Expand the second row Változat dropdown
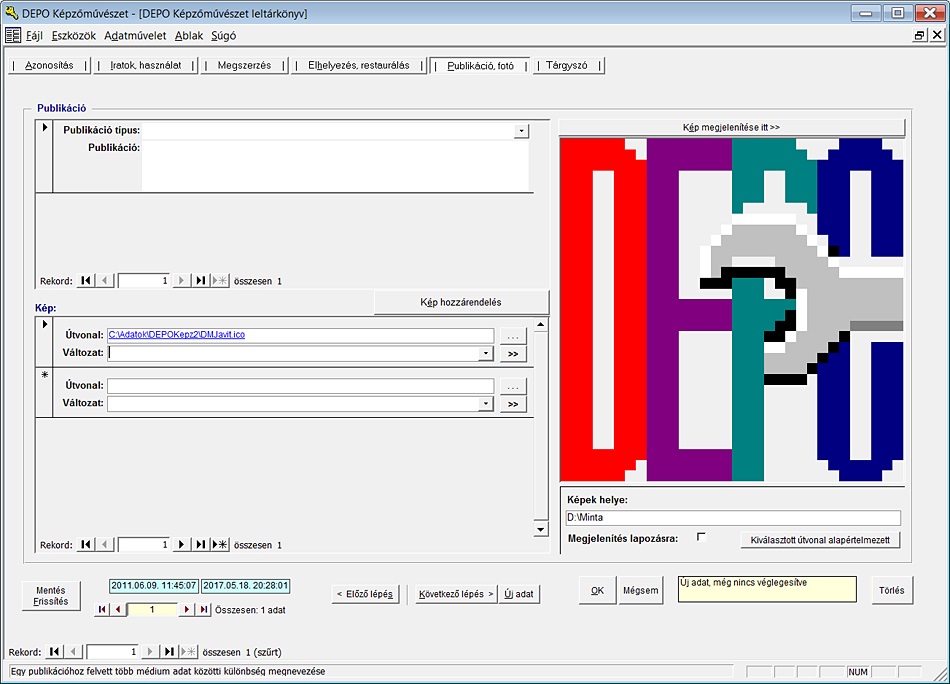Screen dimensions: 950x684 point(486,404)
